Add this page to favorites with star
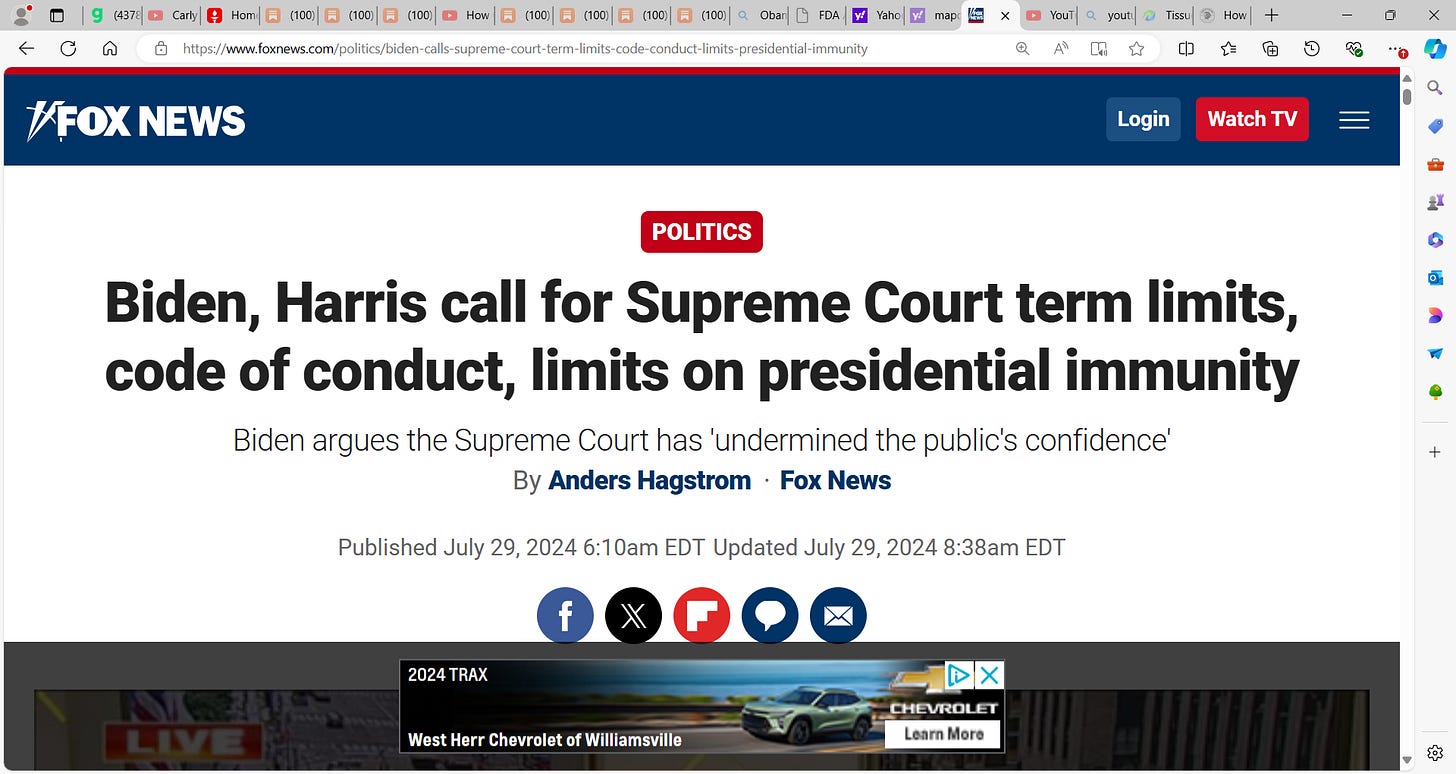 pyautogui.click(x=1136, y=49)
